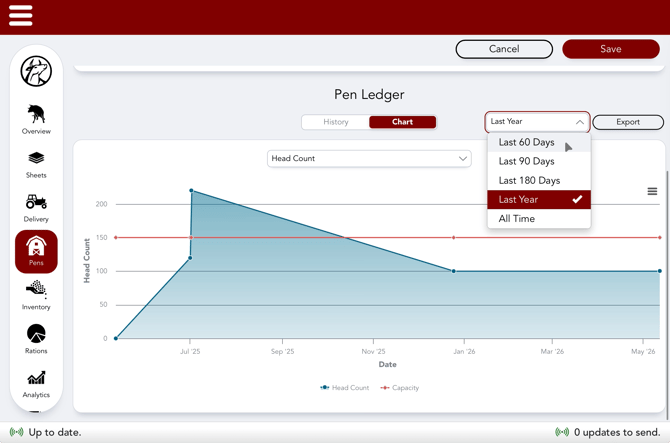The image size is (670, 443).
Task: Choose Last 60 Days option
Action: [539, 142]
